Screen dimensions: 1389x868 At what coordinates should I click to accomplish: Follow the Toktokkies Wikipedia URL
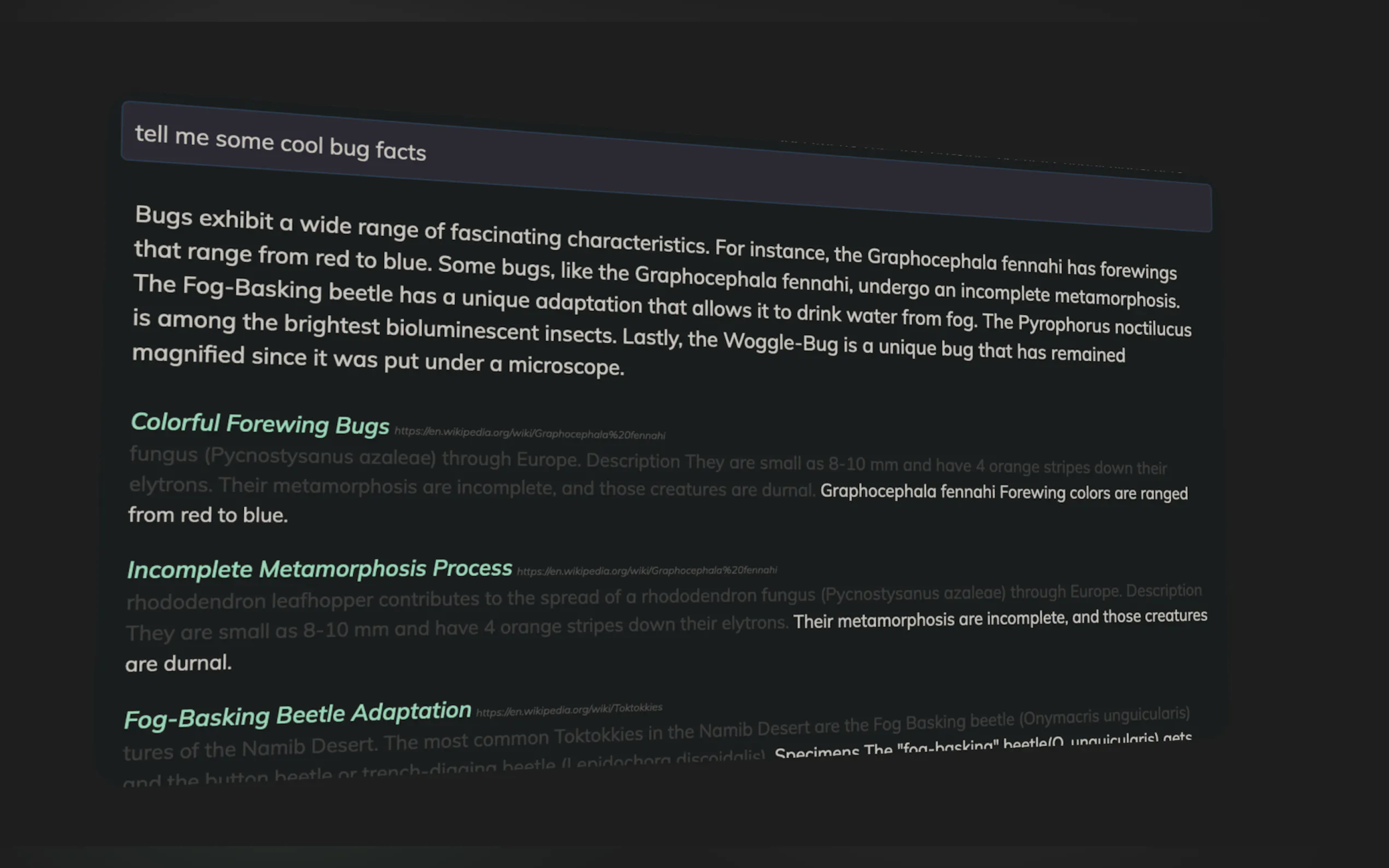569,709
